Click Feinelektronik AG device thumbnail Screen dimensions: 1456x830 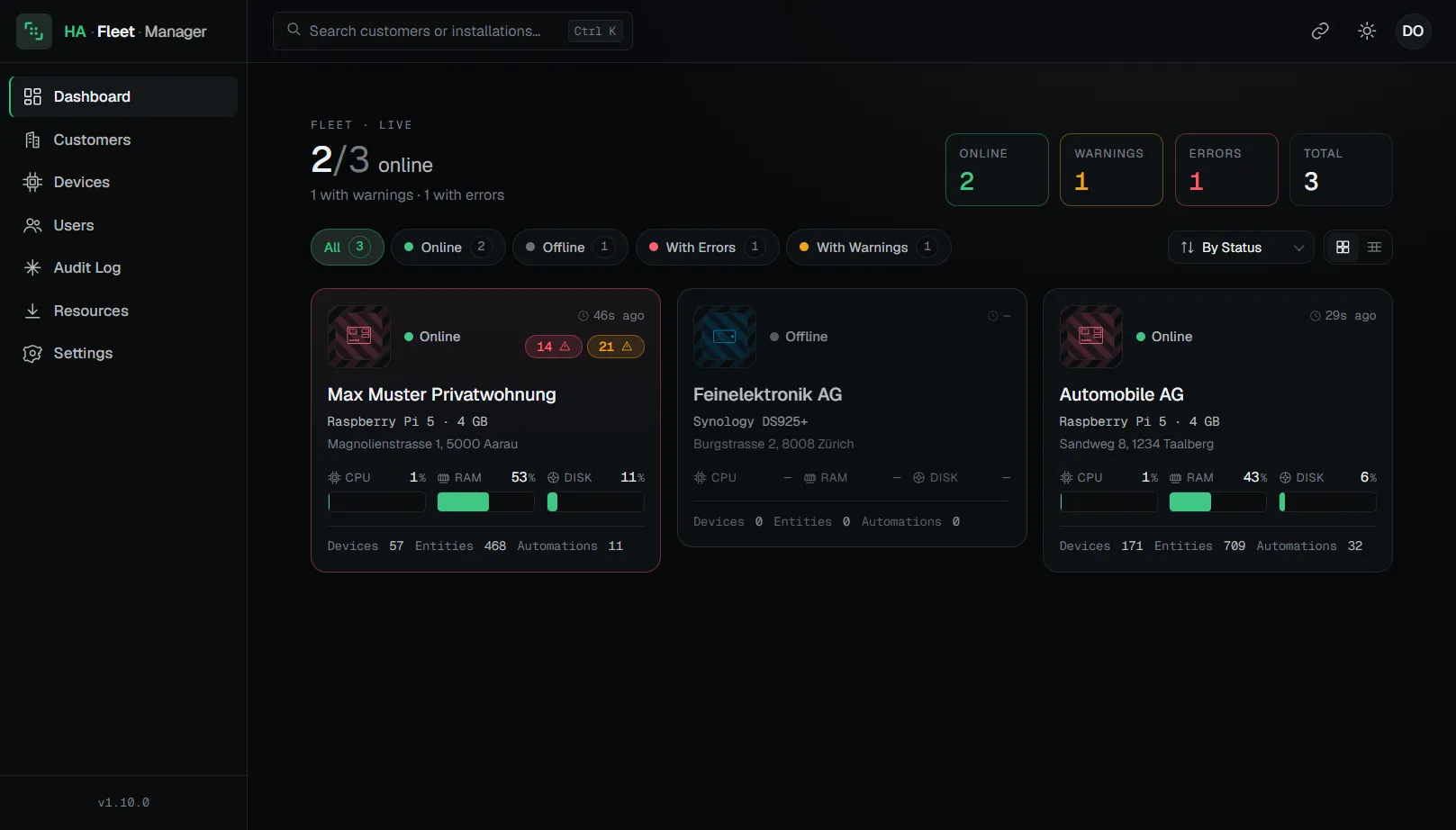[x=725, y=337]
